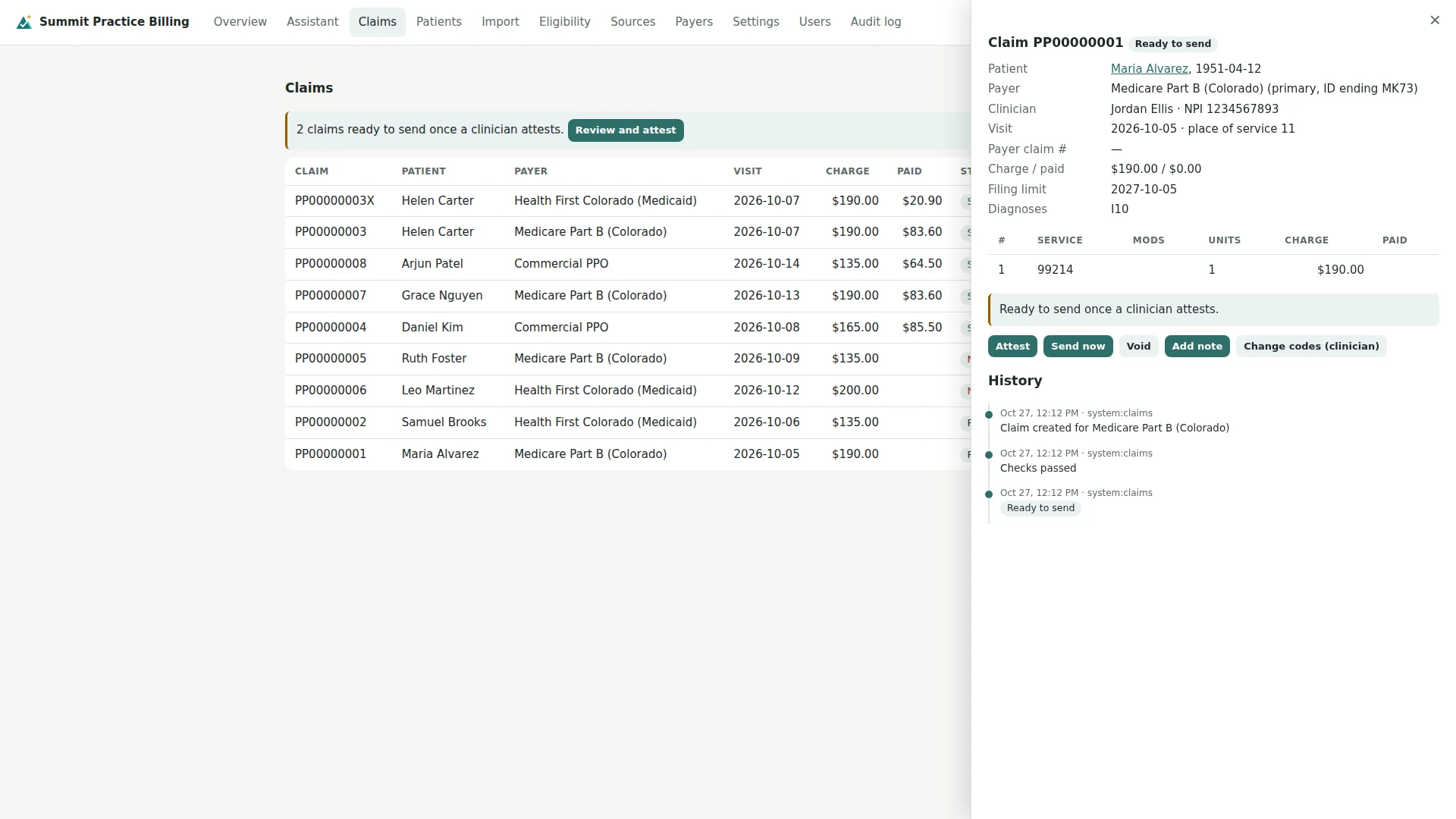Click diagnosis code I10
Screen dimensions: 1456x819
[x=1119, y=209]
